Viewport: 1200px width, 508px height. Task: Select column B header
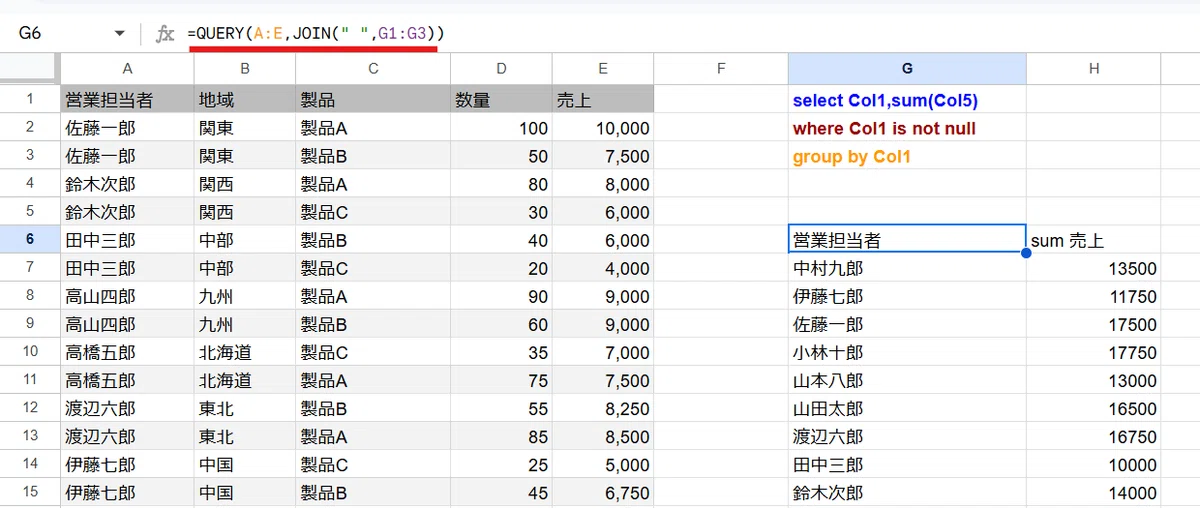pyautogui.click(x=245, y=69)
